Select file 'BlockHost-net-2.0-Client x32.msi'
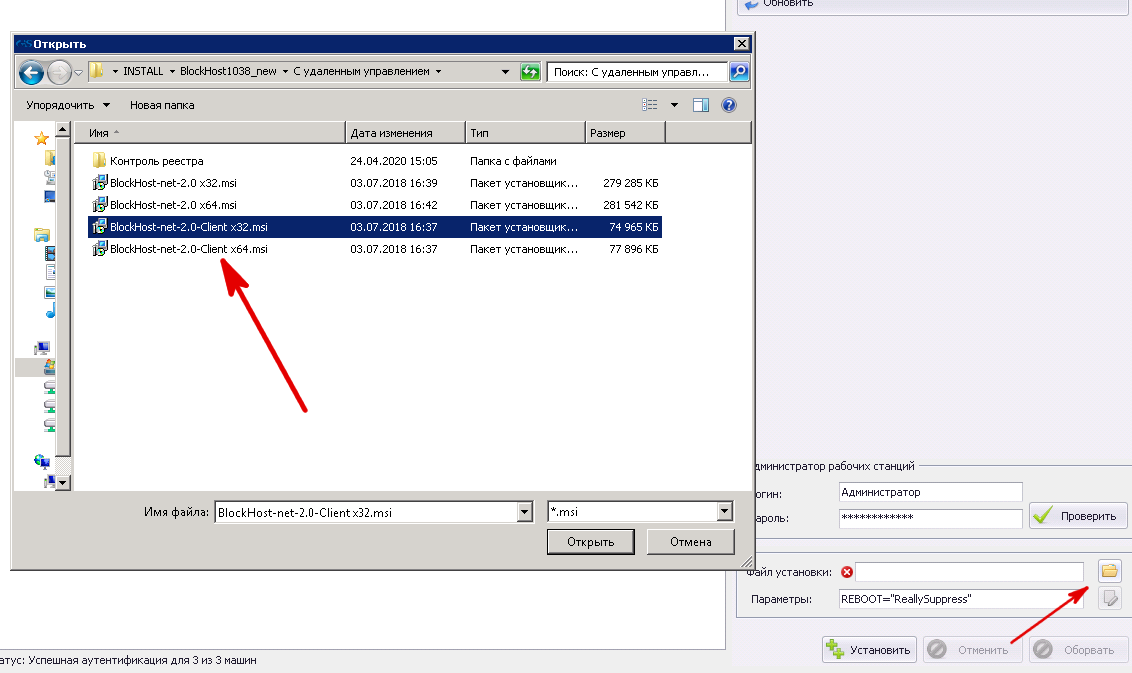Viewport: 1132px width, 673px height. 375,227
